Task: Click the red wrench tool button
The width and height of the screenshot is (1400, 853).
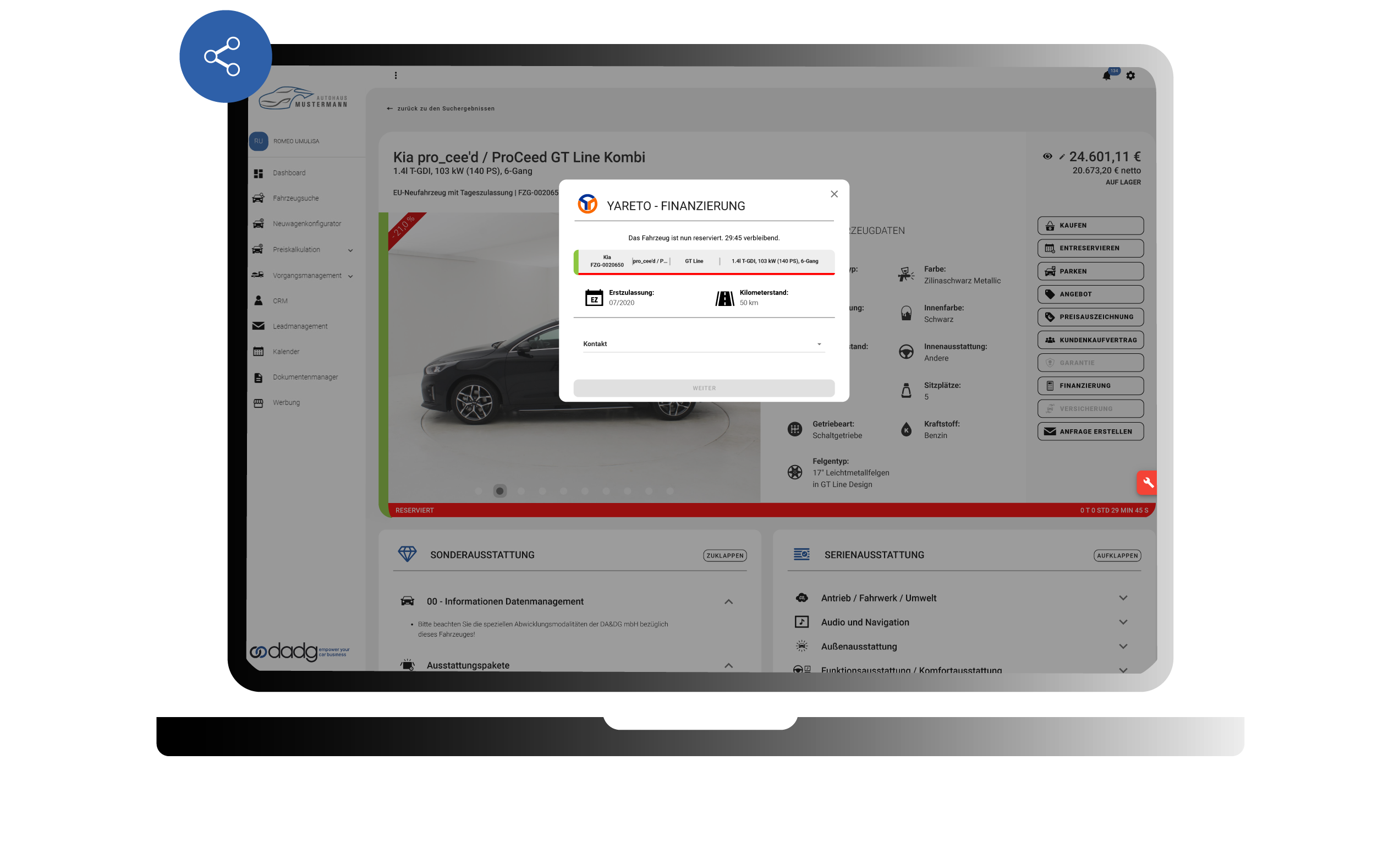Action: [x=1148, y=483]
